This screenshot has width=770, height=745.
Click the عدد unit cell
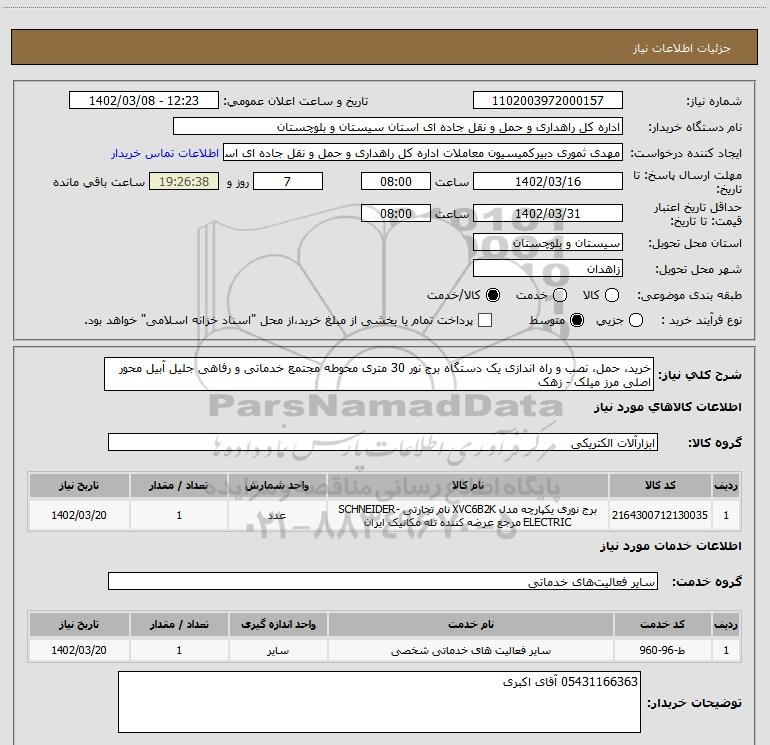(x=277, y=515)
